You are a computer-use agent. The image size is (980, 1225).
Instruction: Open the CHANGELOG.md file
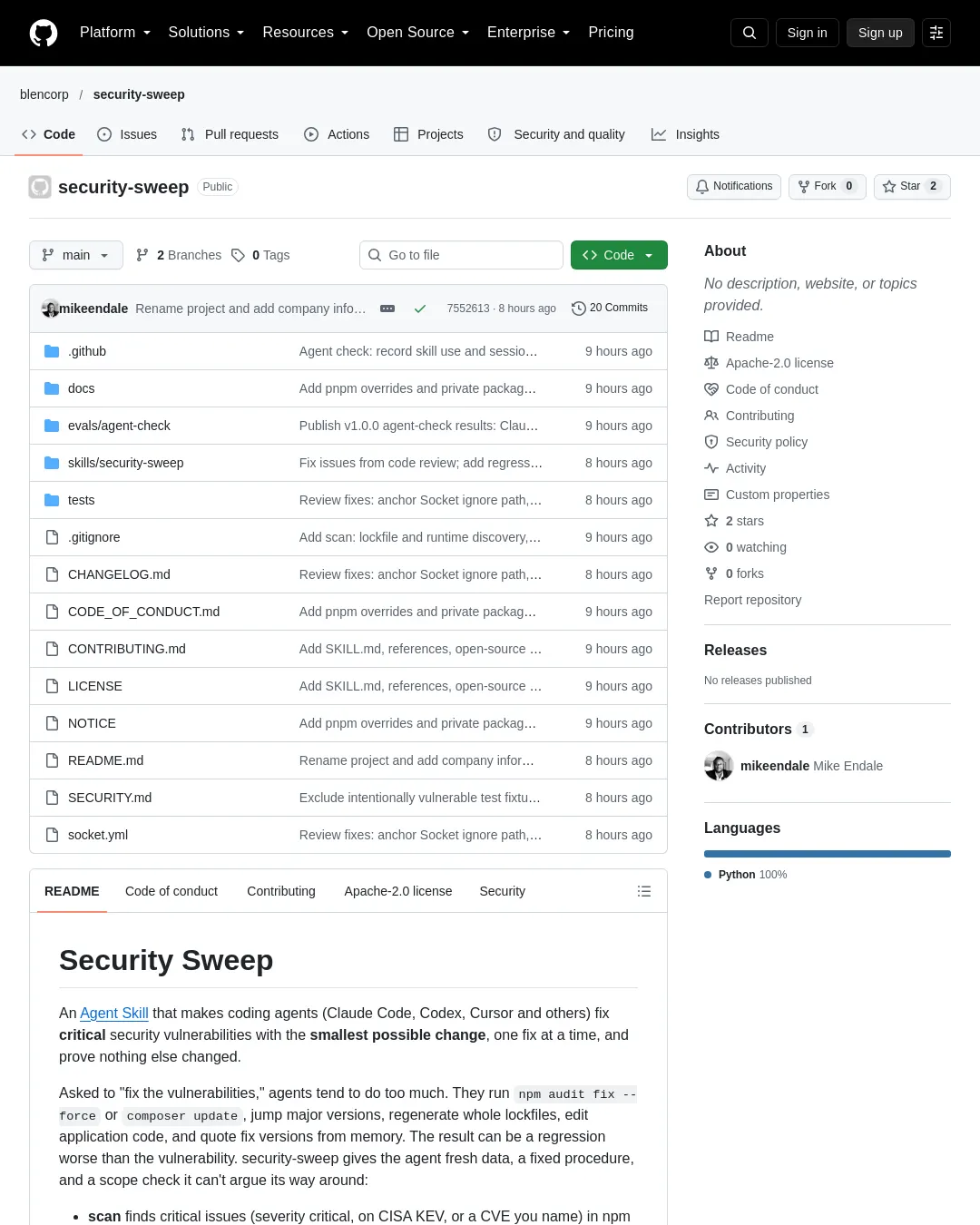pyautogui.click(x=119, y=574)
